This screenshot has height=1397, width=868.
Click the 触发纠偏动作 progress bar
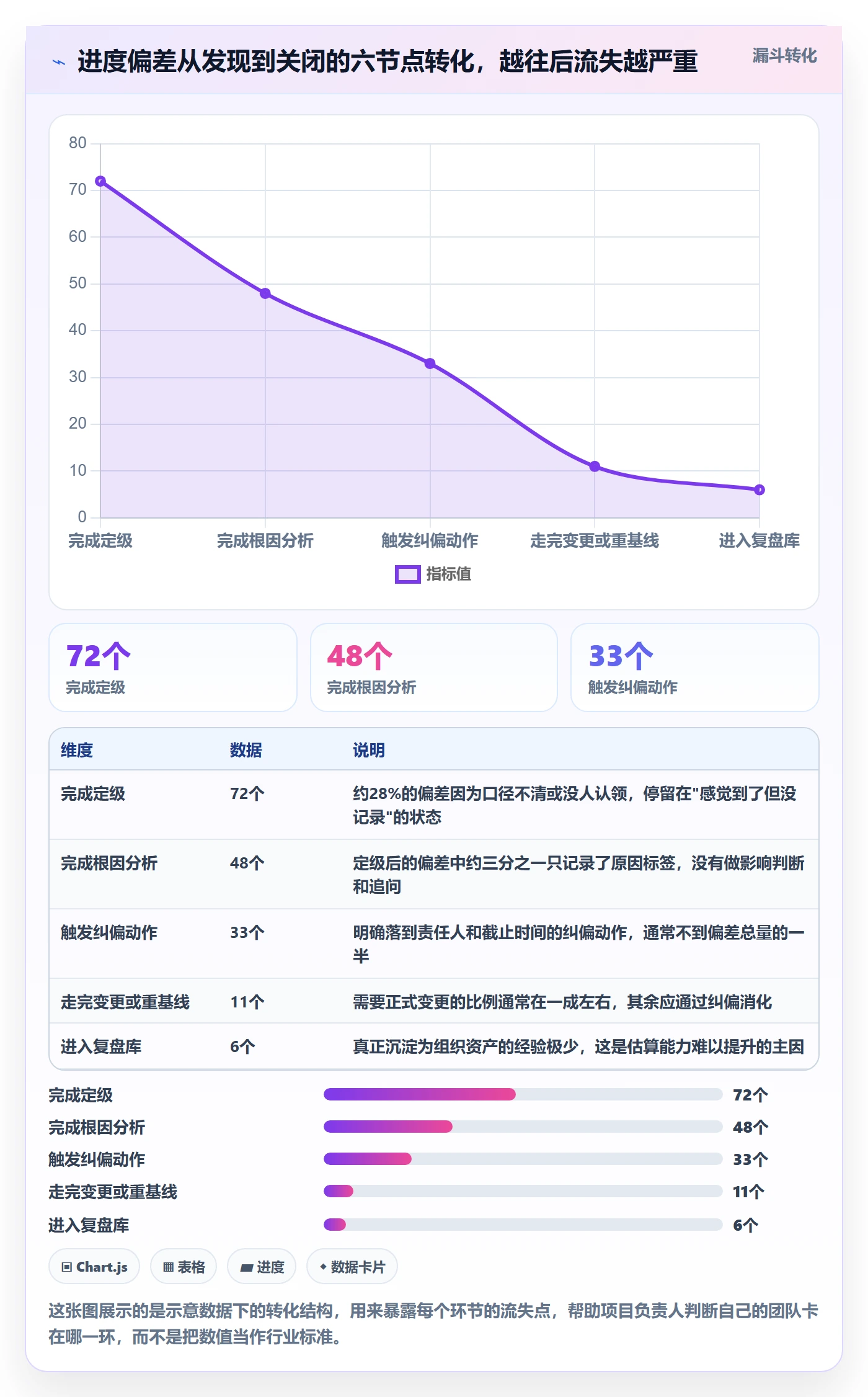(523, 1159)
